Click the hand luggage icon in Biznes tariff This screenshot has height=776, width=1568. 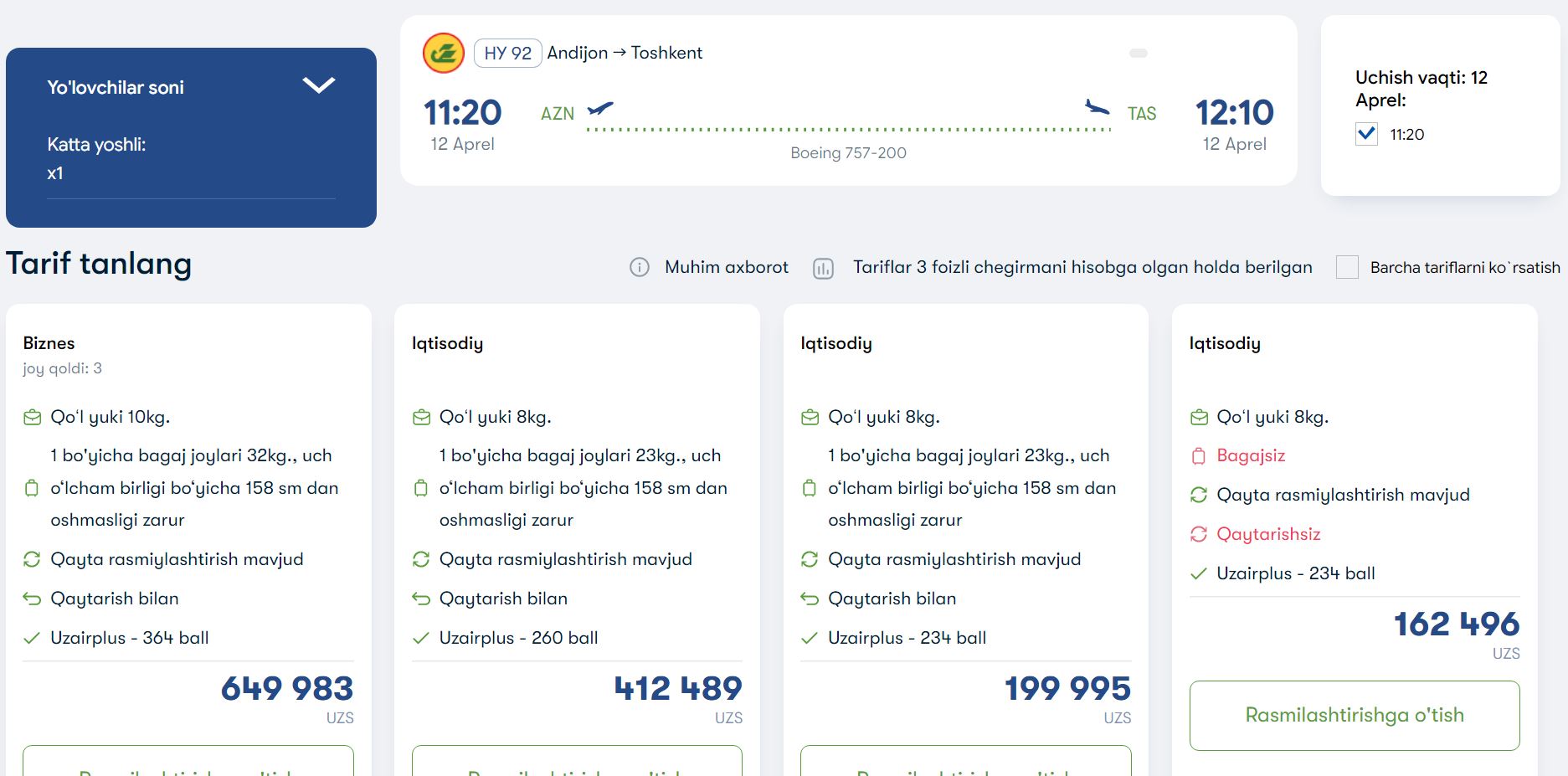tap(32, 417)
